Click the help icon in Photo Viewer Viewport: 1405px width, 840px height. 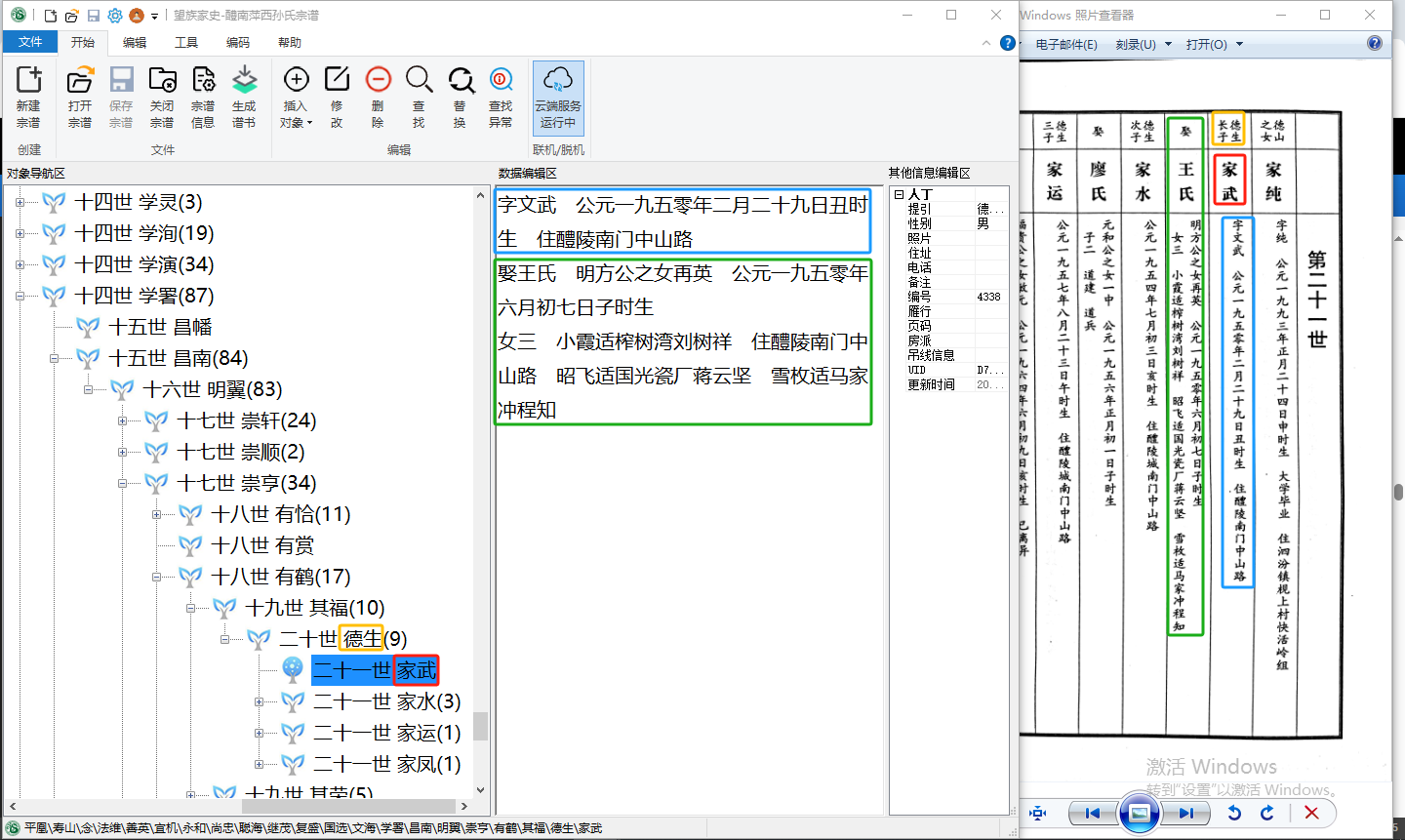click(x=1375, y=43)
